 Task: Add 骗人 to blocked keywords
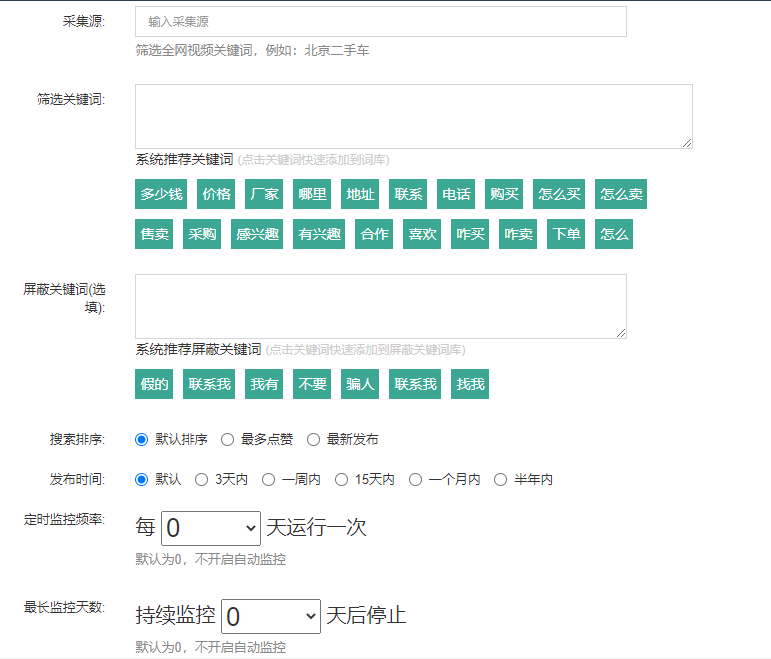tap(360, 384)
